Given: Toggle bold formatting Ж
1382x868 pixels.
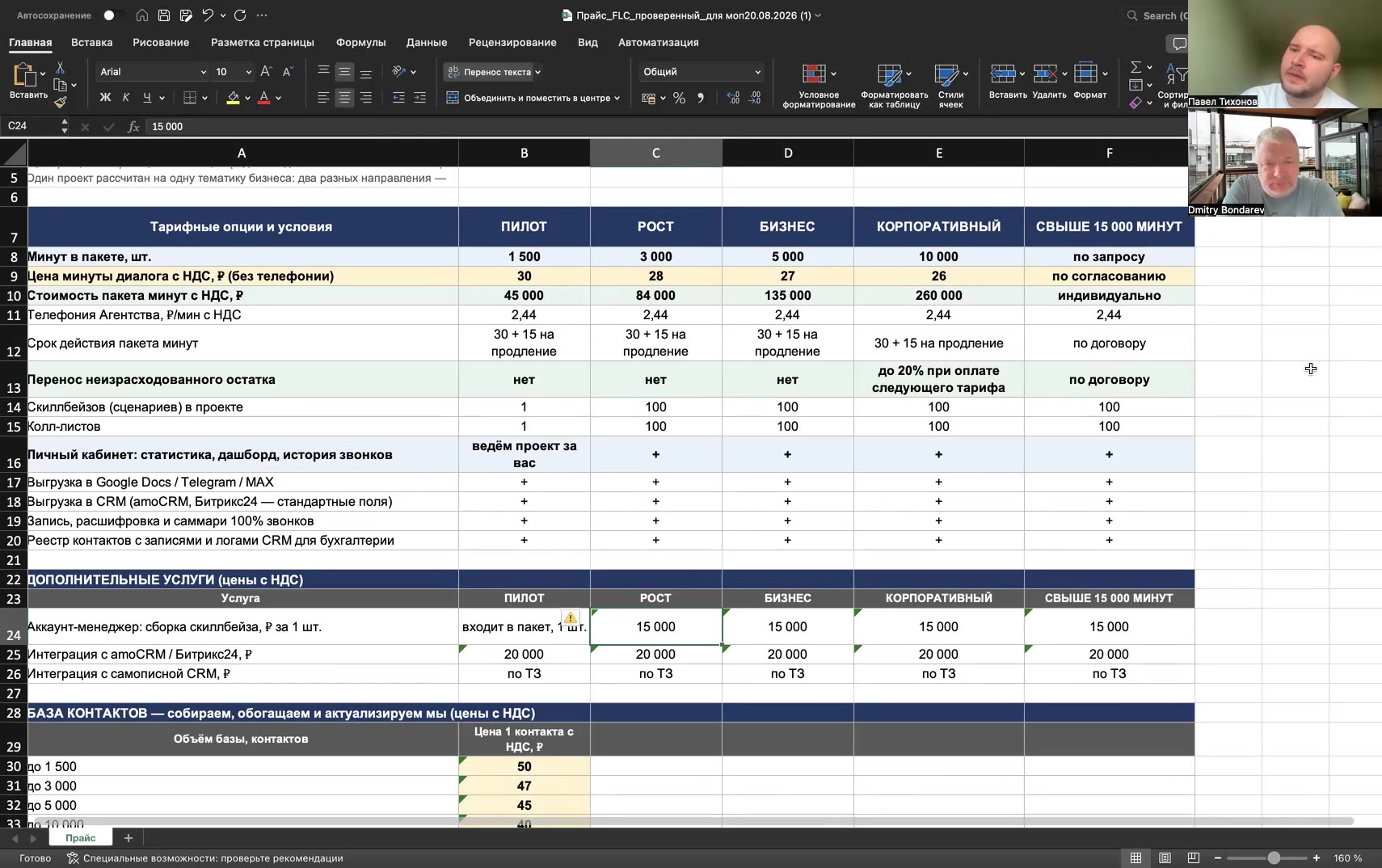Looking at the screenshot, I should [105, 98].
